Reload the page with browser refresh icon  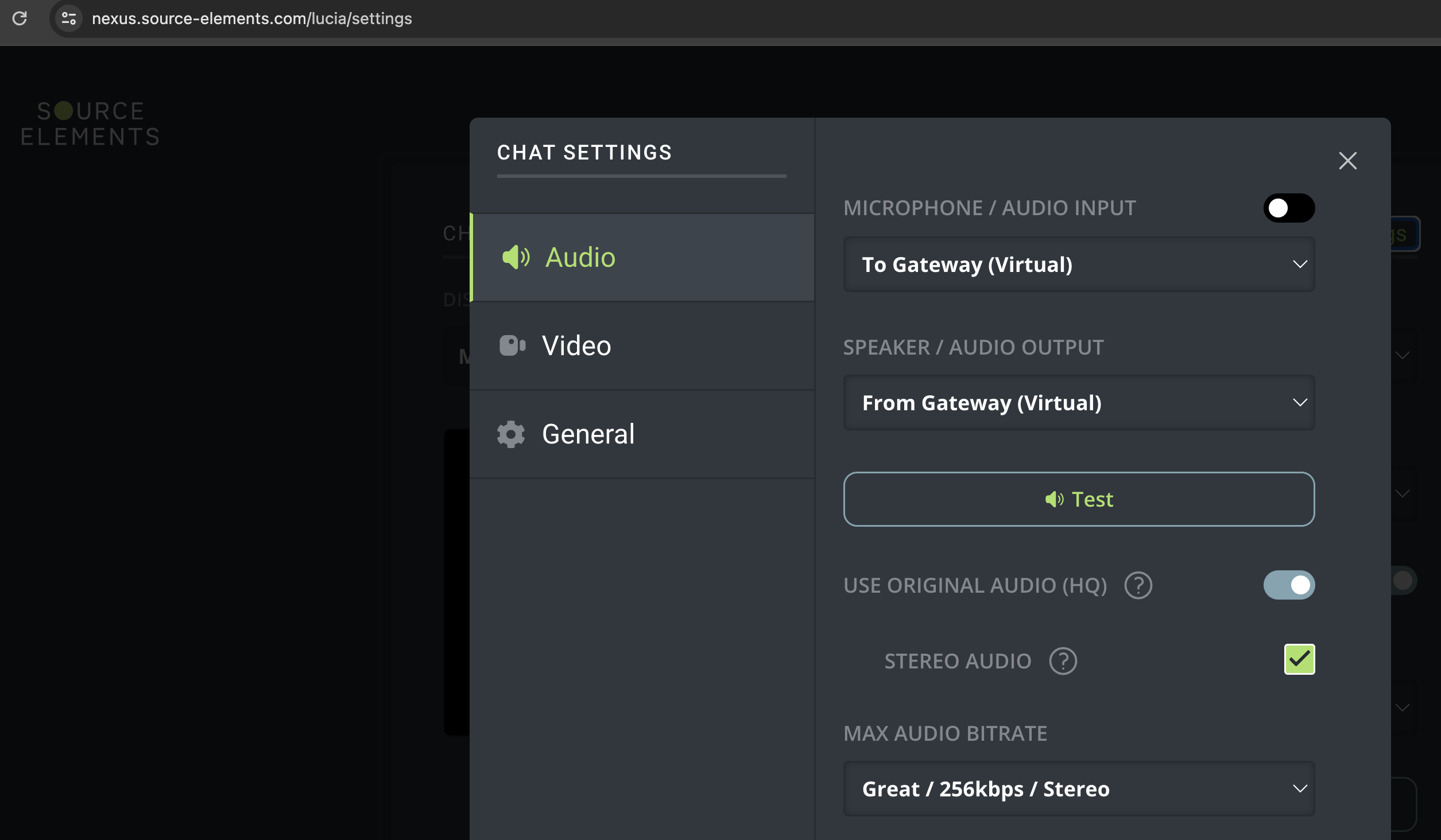[x=20, y=18]
